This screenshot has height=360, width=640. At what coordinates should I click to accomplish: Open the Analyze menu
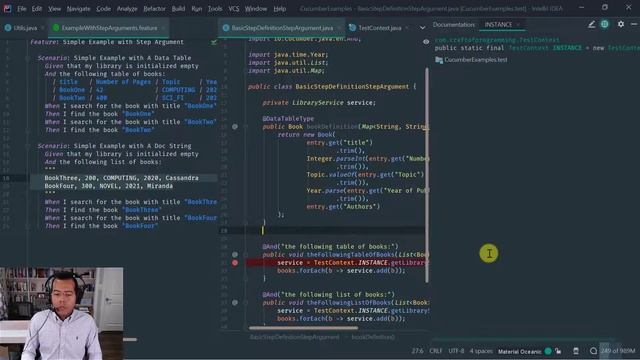coord(127,9)
